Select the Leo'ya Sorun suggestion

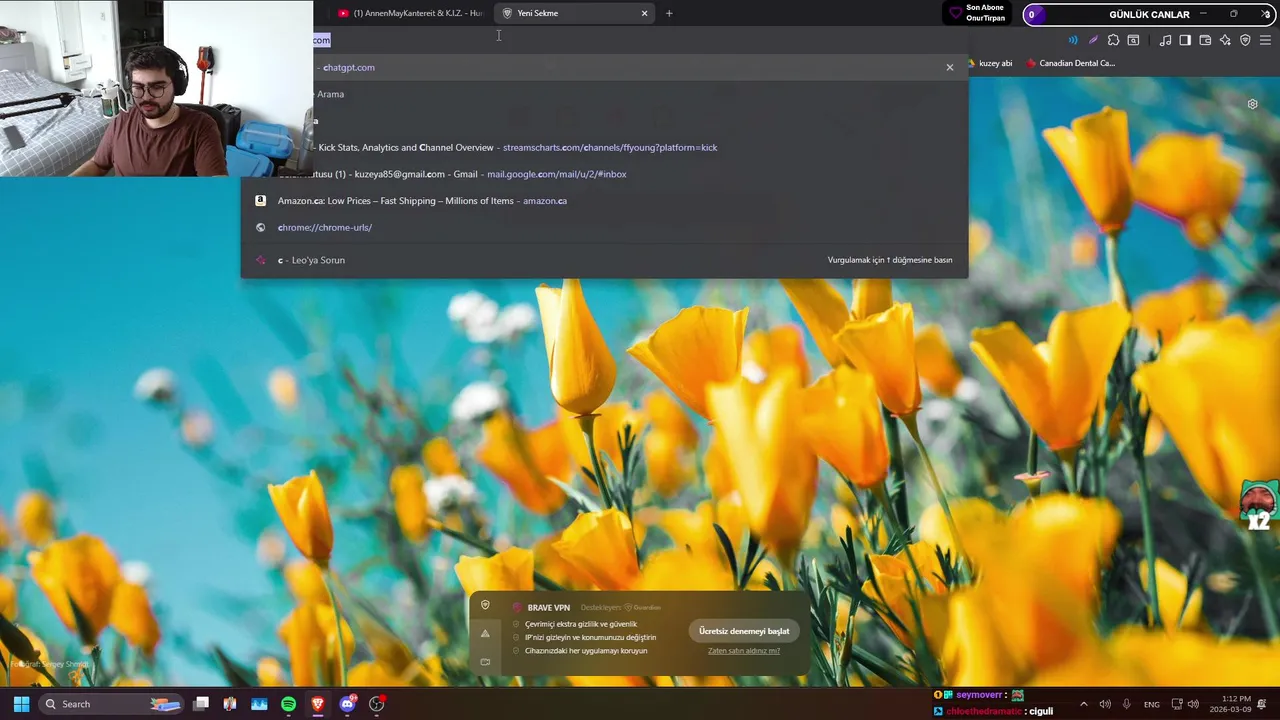pyautogui.click(x=604, y=260)
